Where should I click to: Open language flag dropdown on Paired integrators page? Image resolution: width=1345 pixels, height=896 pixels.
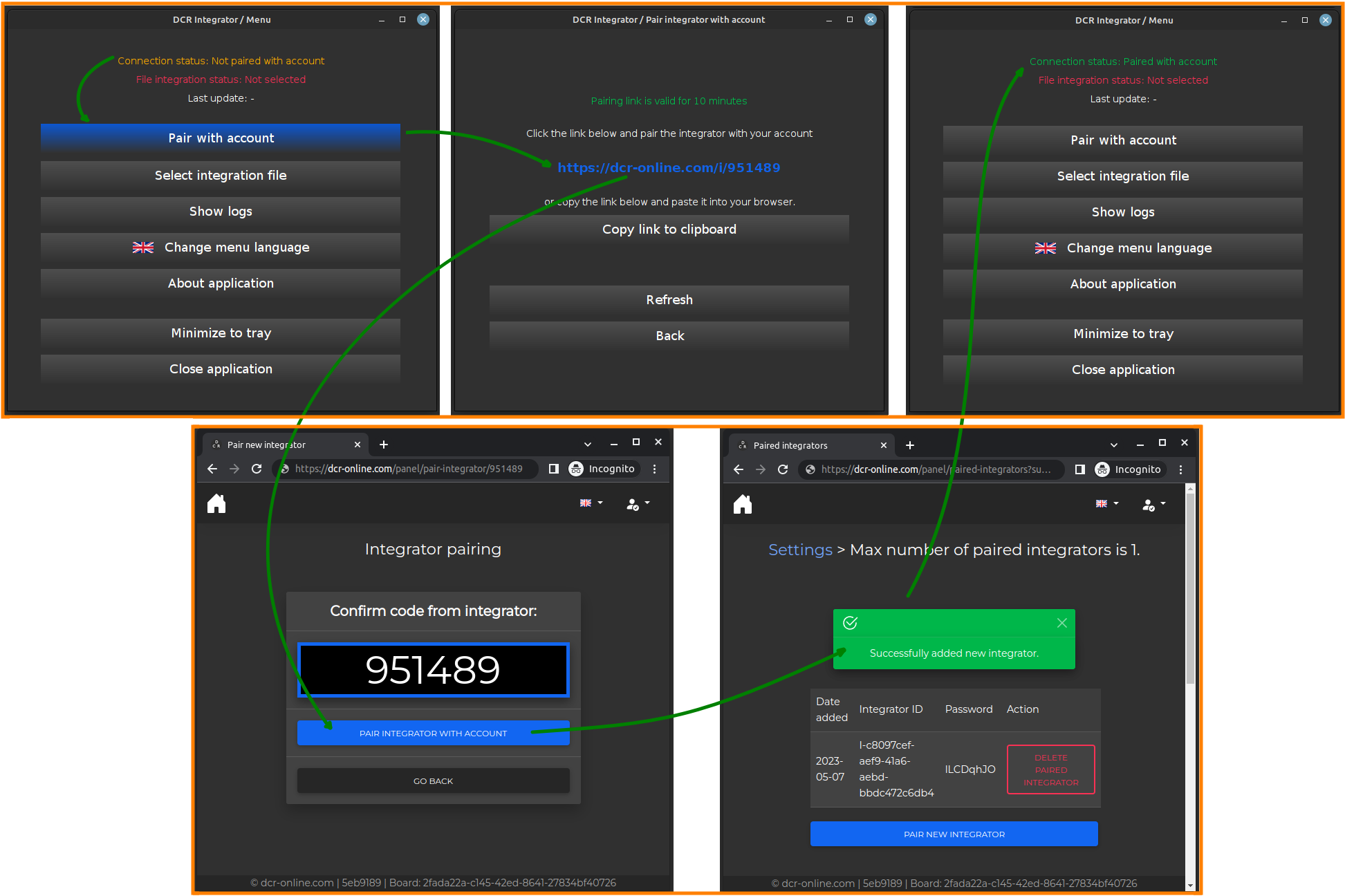tap(1107, 504)
